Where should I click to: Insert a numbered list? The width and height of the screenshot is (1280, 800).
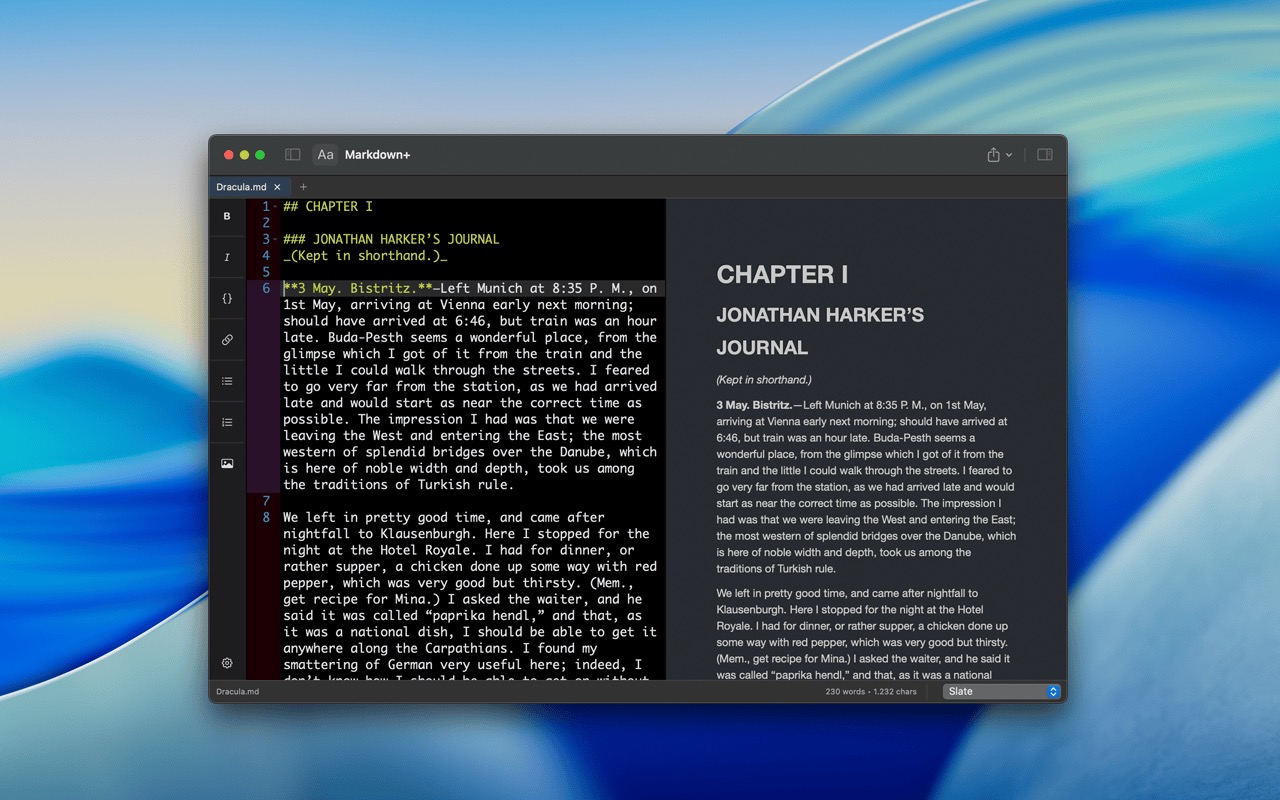227,422
